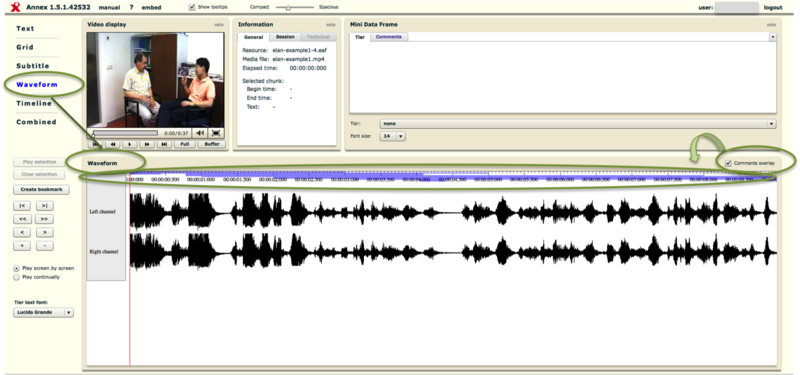Click the Left channel label

click(102, 211)
